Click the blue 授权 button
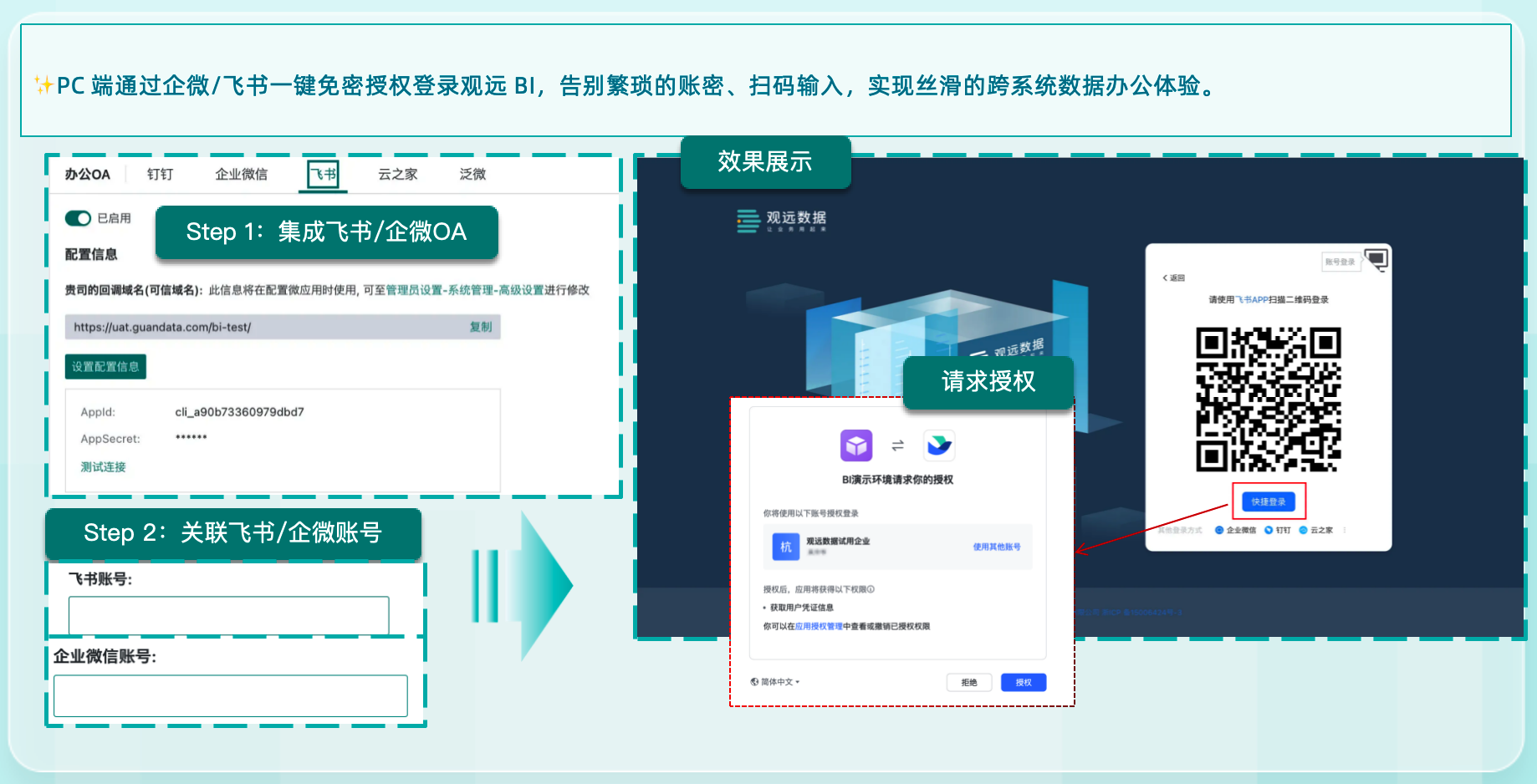Viewport: 1537px width, 784px height. coord(1024,682)
